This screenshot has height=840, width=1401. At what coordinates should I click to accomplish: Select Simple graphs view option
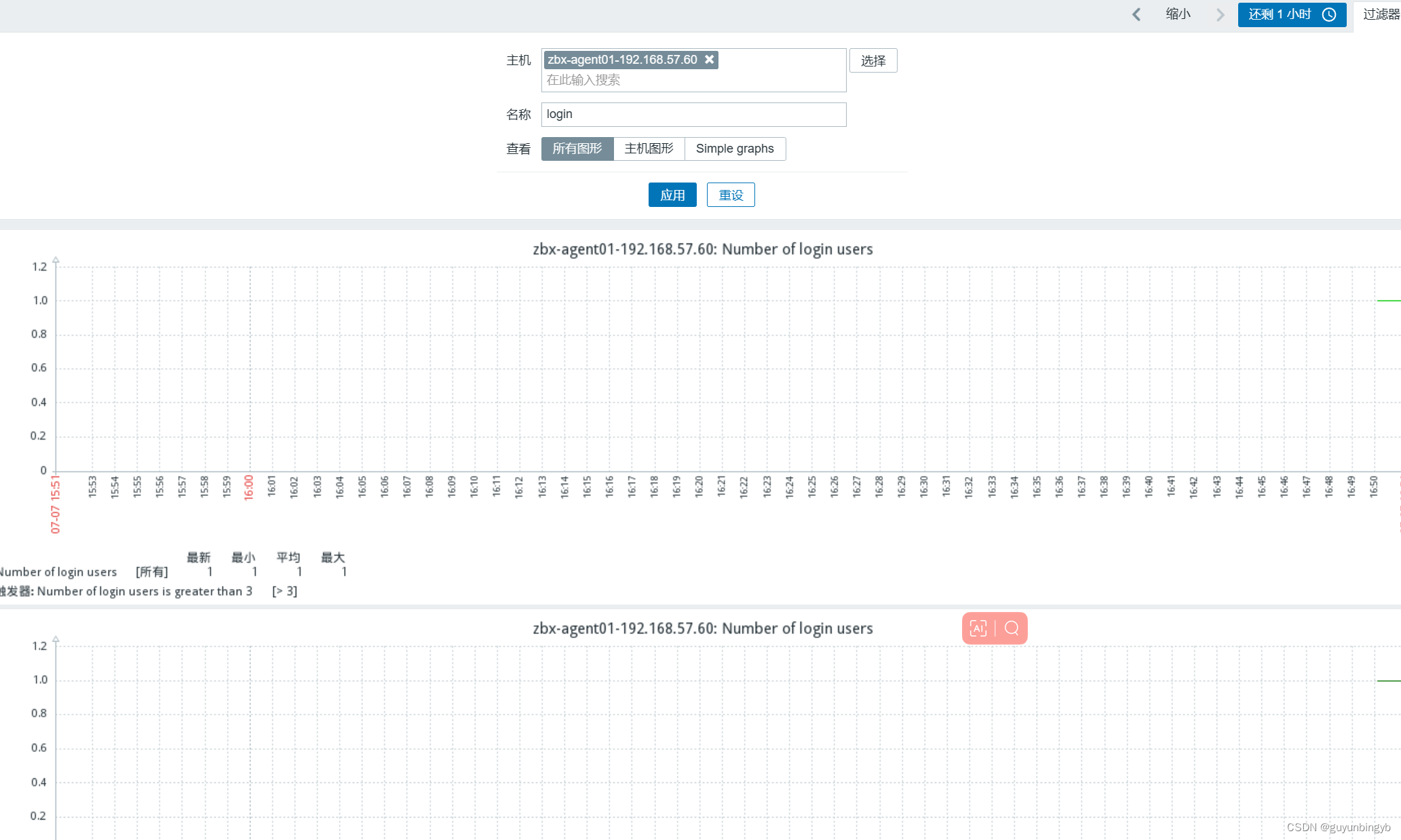click(735, 149)
